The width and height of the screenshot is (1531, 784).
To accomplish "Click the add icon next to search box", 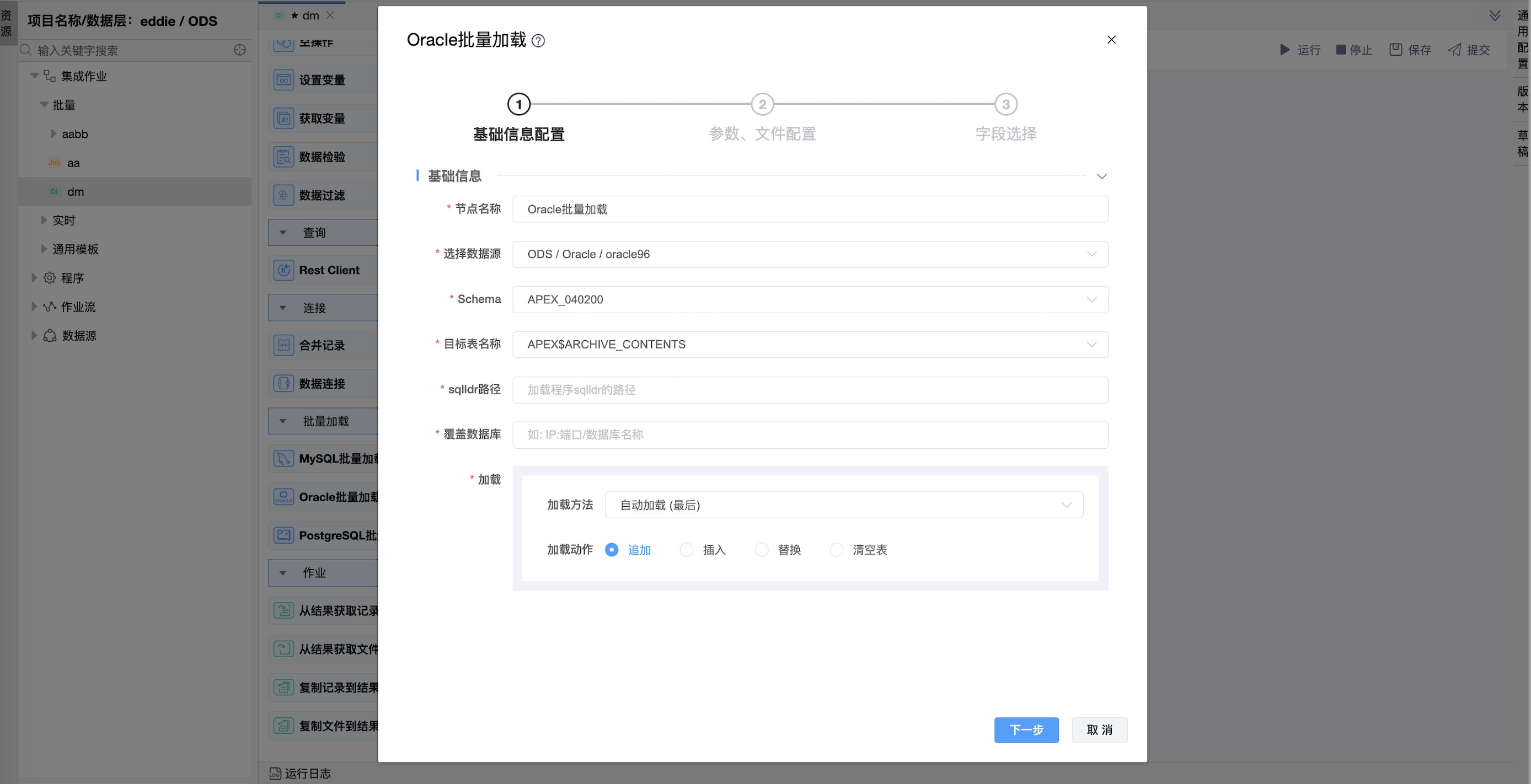I will 239,50.
